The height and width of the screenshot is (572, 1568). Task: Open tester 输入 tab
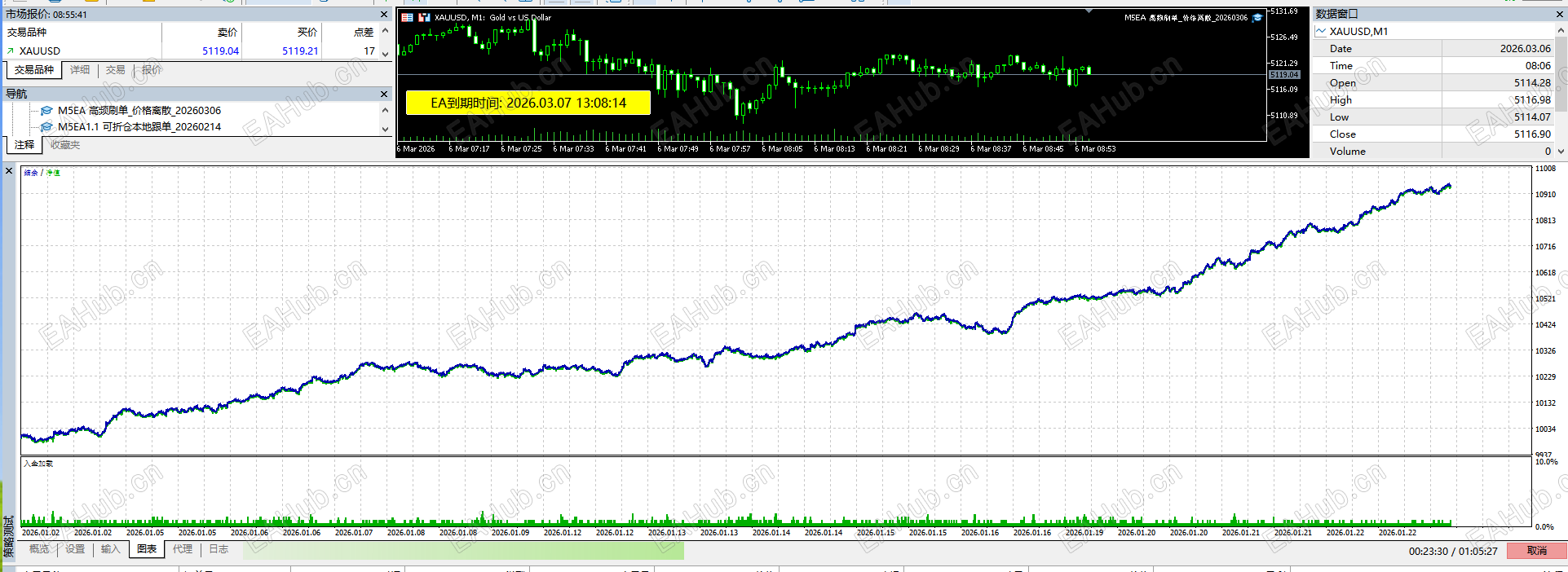(111, 549)
